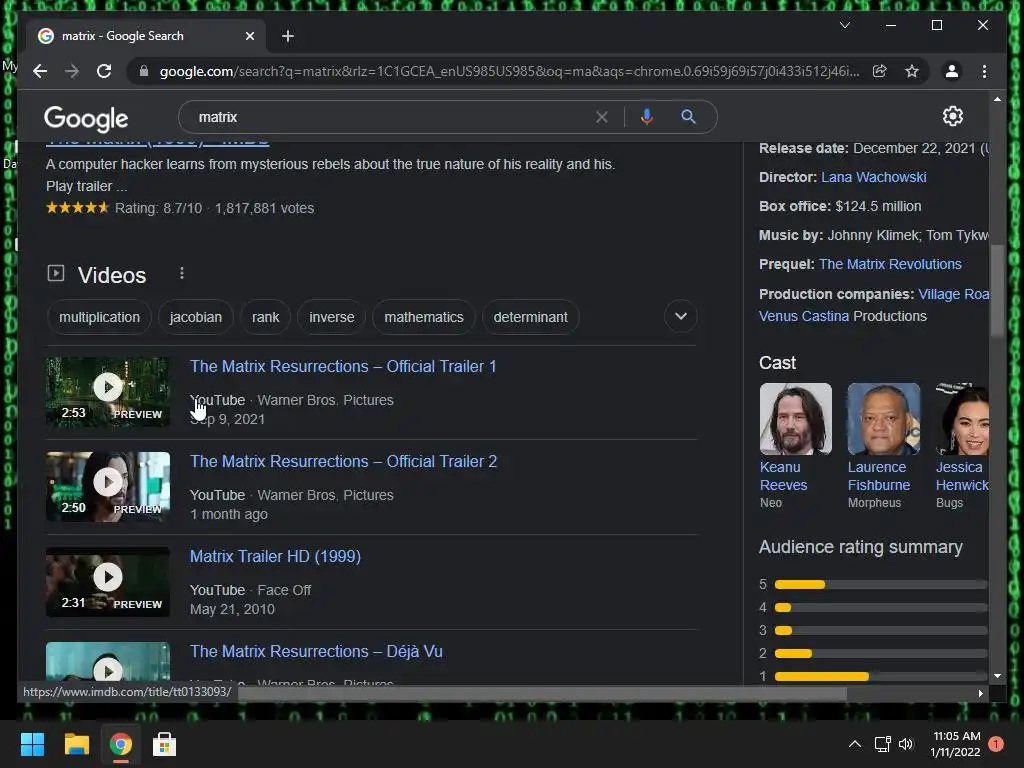This screenshot has width=1024, height=768.
Task: Click 1-star audience rating bar
Action: [x=880, y=677]
